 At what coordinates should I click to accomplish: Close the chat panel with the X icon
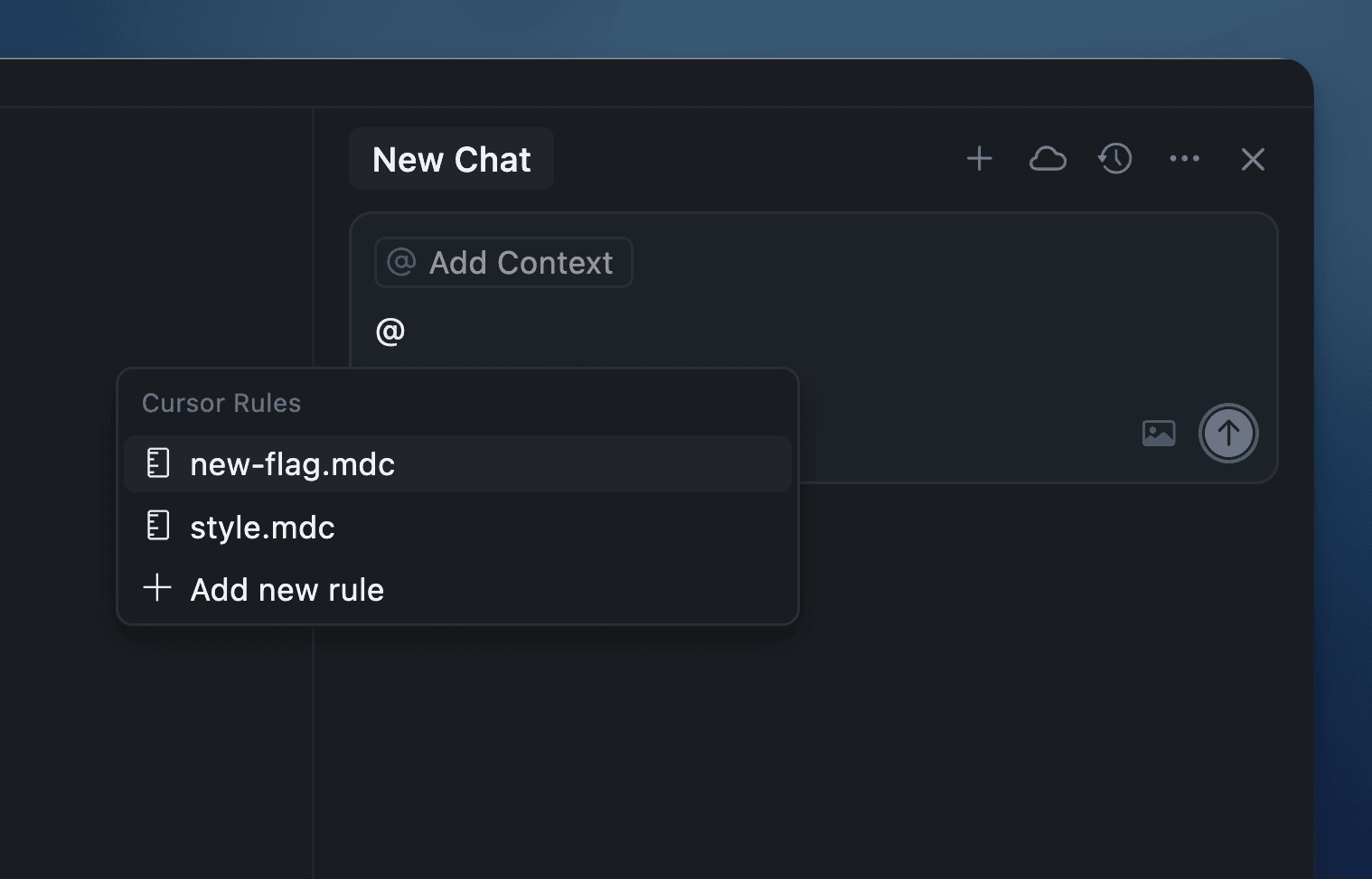click(1253, 160)
